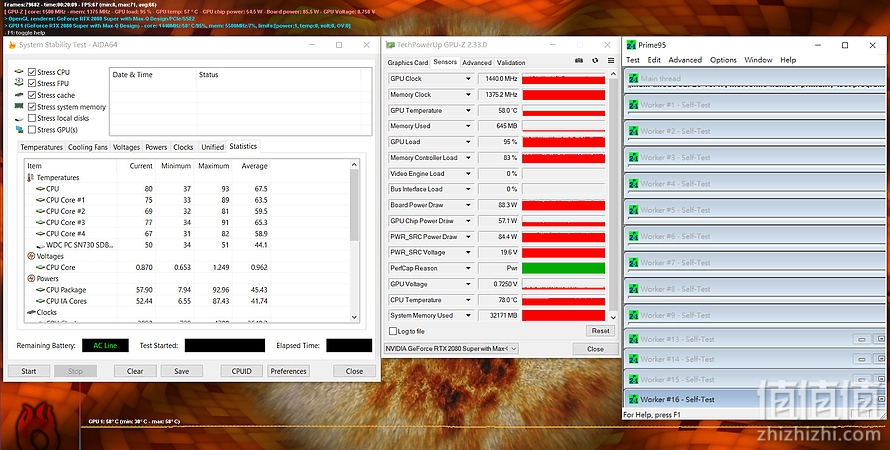Open GPU Temperature sensor dropdown
This screenshot has height=450, width=890.
(468, 111)
